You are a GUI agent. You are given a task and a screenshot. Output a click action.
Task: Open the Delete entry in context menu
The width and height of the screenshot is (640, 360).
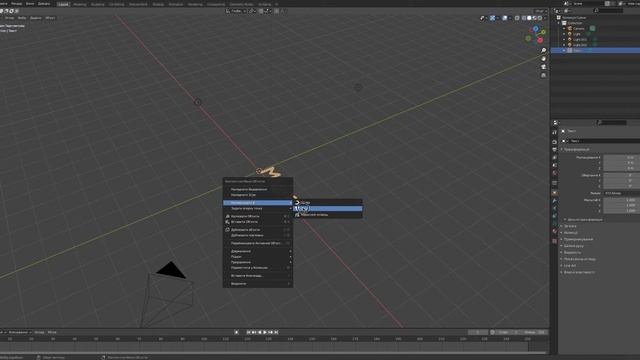(x=258, y=284)
